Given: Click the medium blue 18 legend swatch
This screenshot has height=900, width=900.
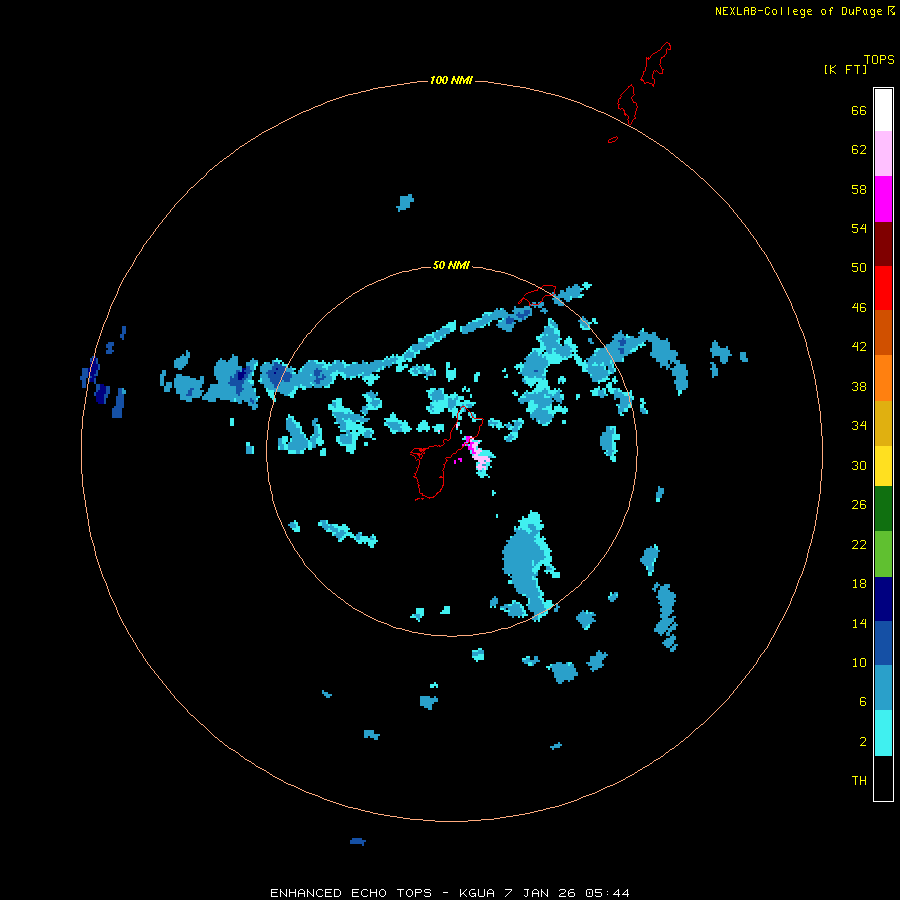Looking at the screenshot, I should pos(883,643).
